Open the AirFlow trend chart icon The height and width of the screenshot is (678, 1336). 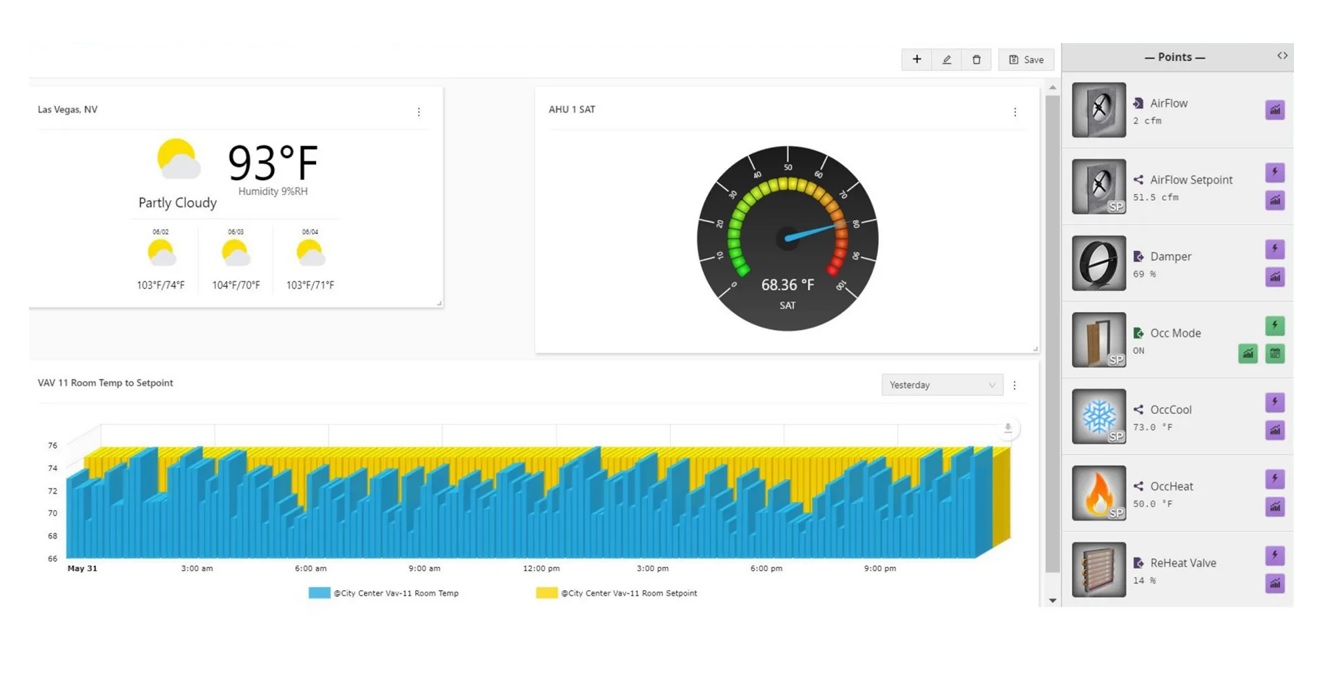(1274, 110)
